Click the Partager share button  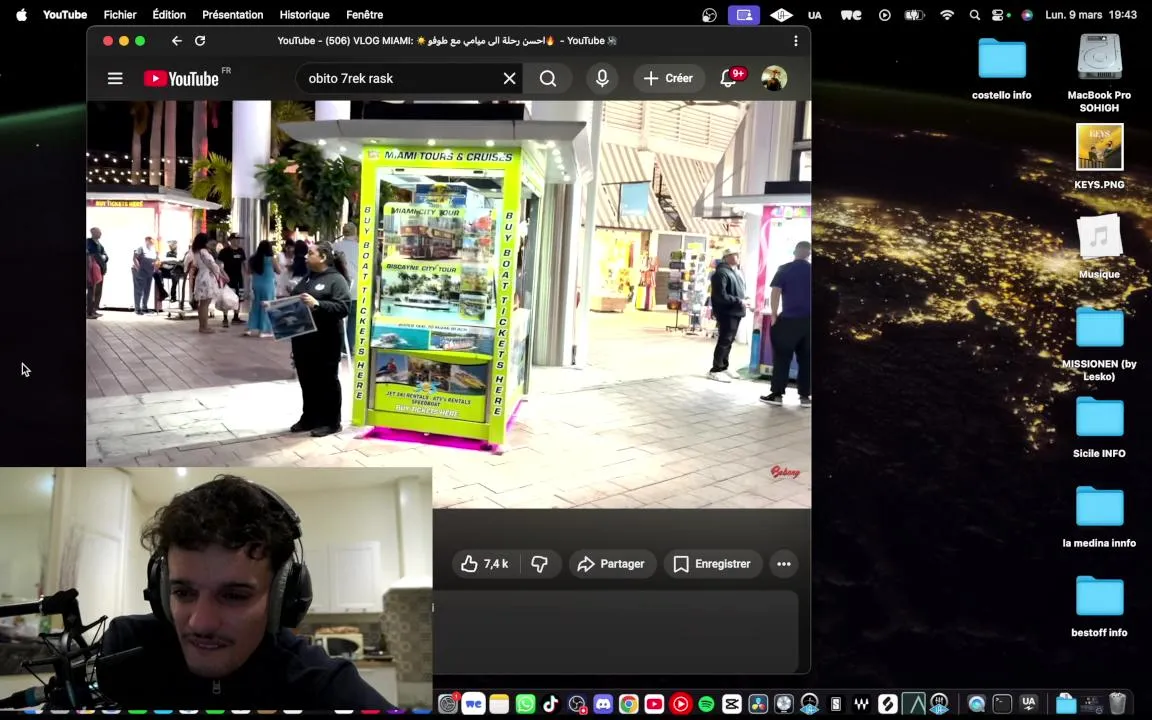[x=612, y=564]
